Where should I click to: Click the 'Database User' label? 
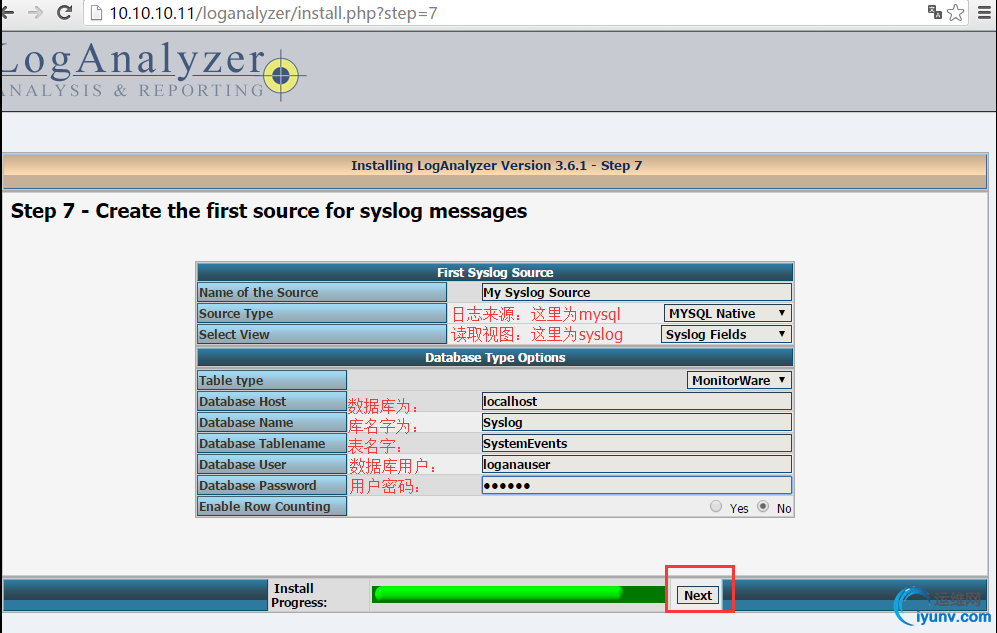242,465
